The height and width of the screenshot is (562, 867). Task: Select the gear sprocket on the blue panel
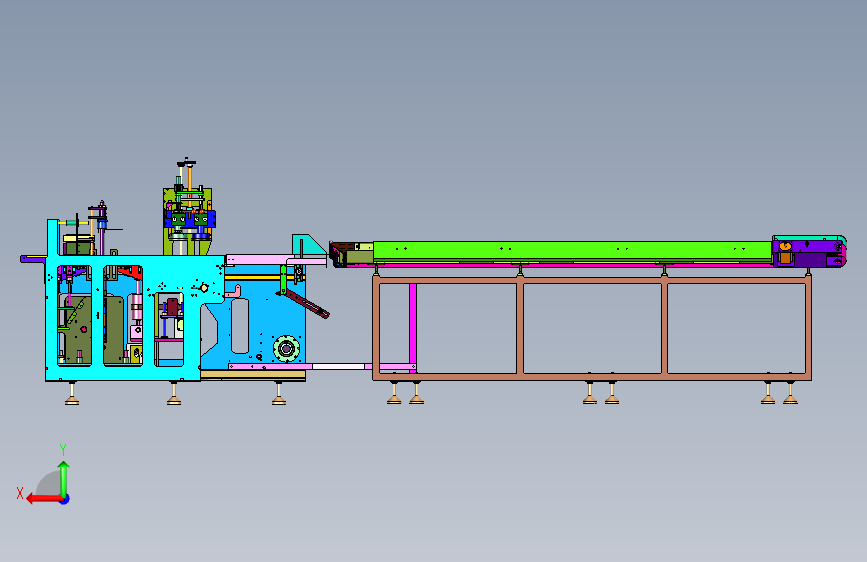[286, 349]
